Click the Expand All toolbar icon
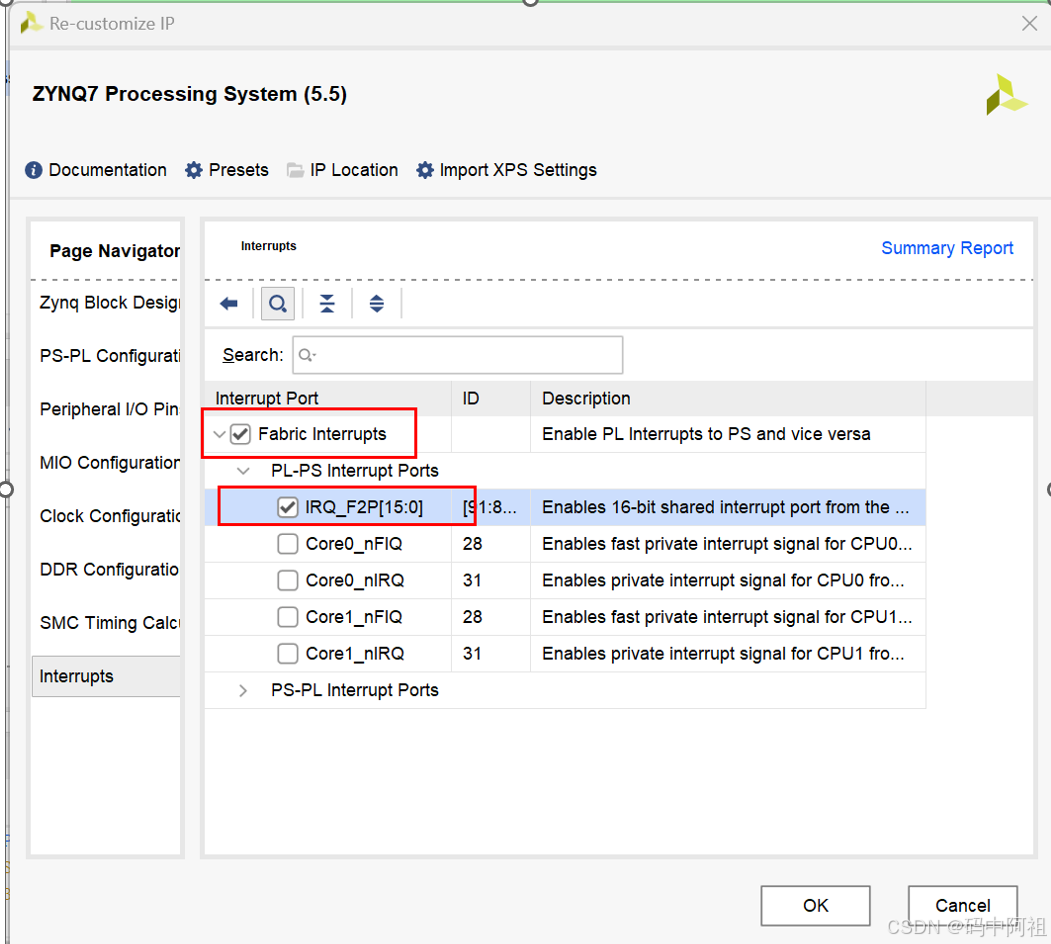 pos(377,304)
